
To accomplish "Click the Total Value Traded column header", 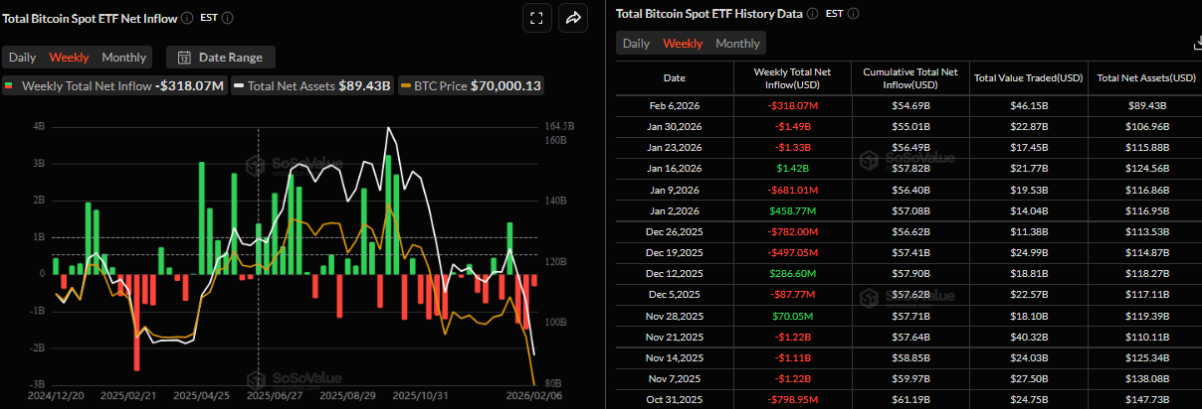I will click(1028, 77).
